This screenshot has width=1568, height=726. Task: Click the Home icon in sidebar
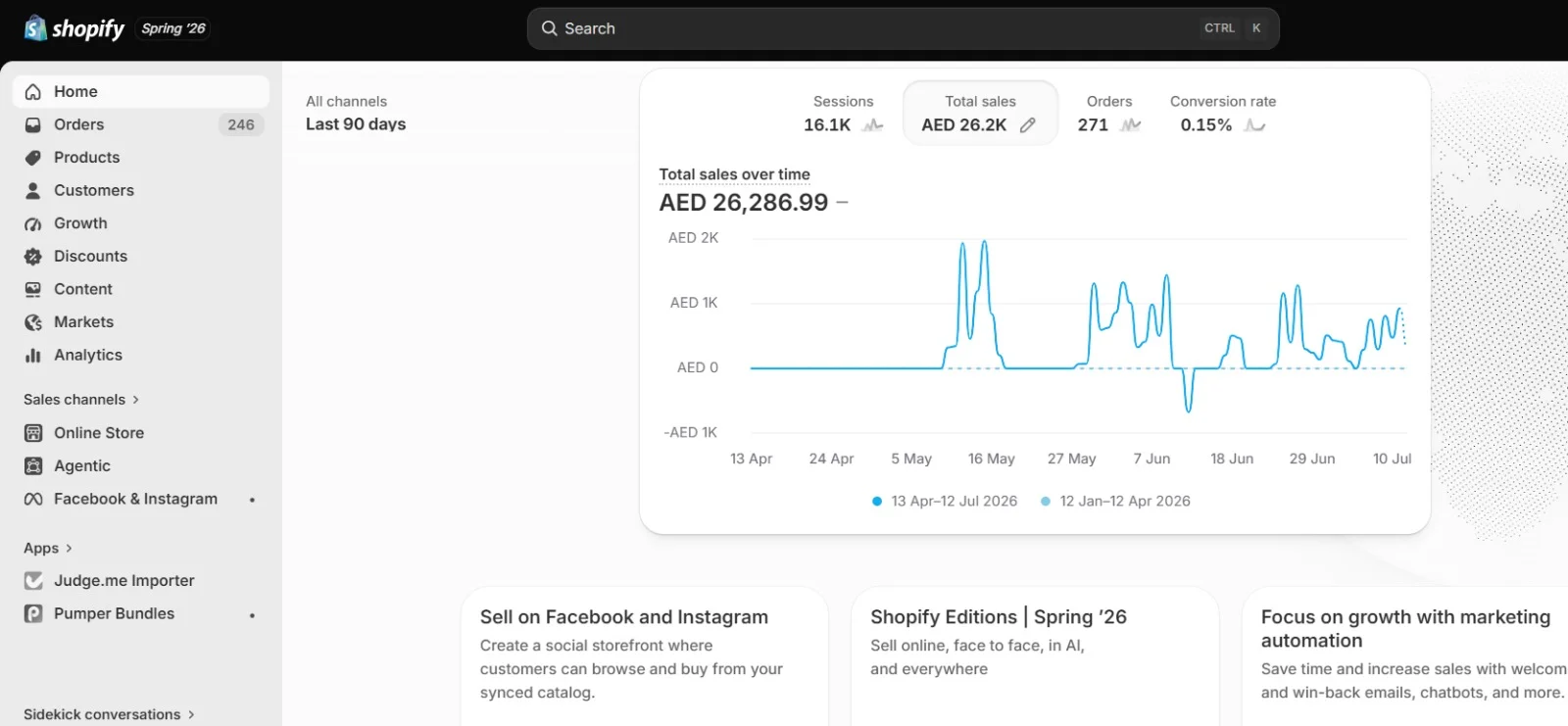(33, 92)
